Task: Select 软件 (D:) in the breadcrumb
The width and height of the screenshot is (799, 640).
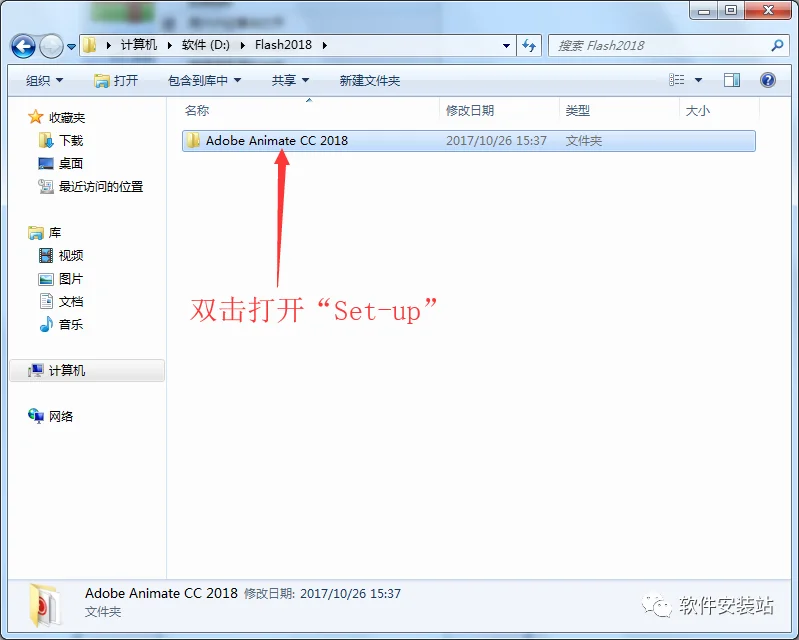Action: [206, 45]
